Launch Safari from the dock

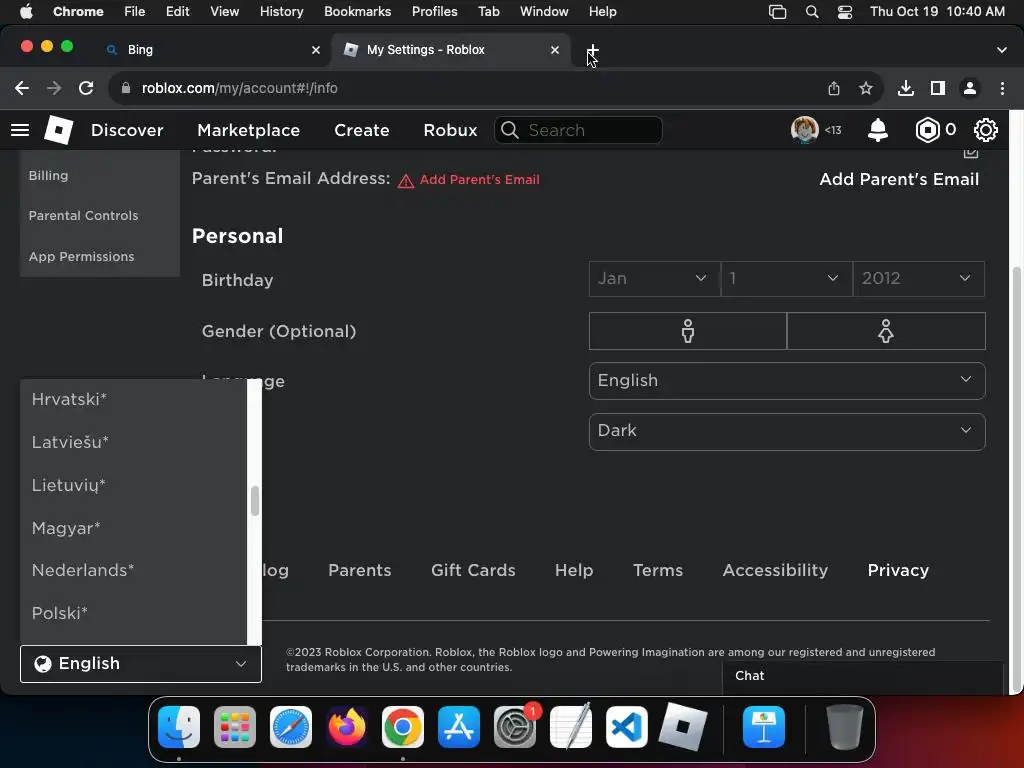291,727
